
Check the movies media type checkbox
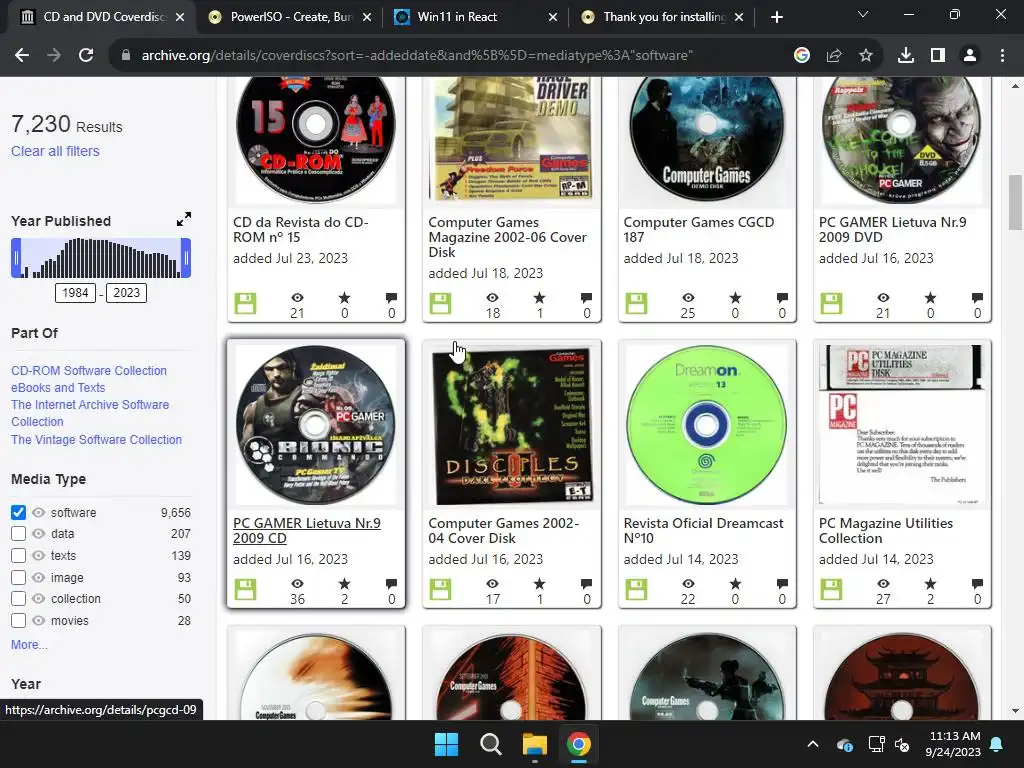tap(18, 620)
